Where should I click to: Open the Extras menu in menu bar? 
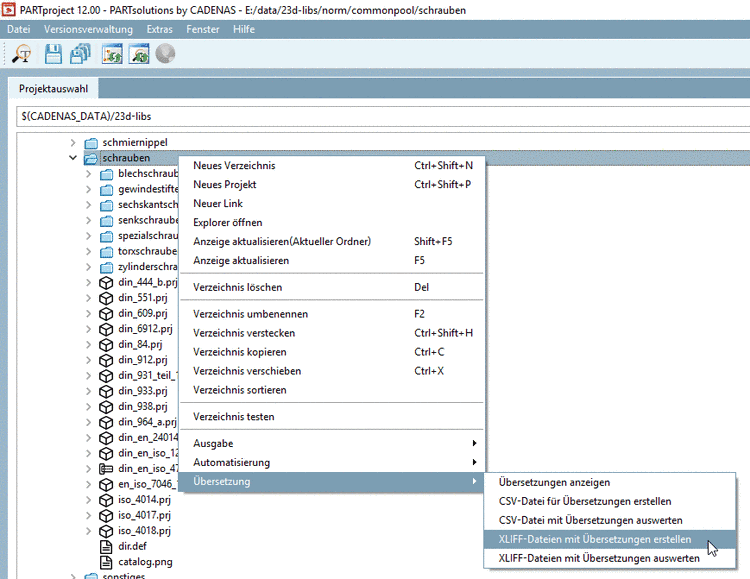[159, 30]
